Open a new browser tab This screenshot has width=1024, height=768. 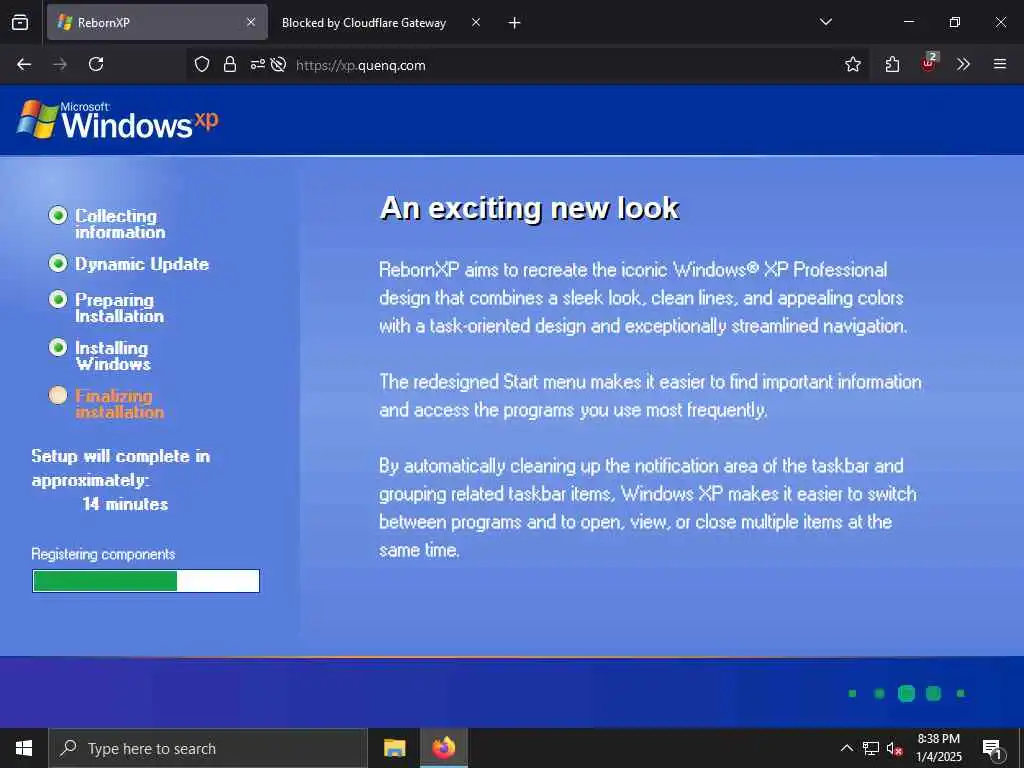(515, 23)
